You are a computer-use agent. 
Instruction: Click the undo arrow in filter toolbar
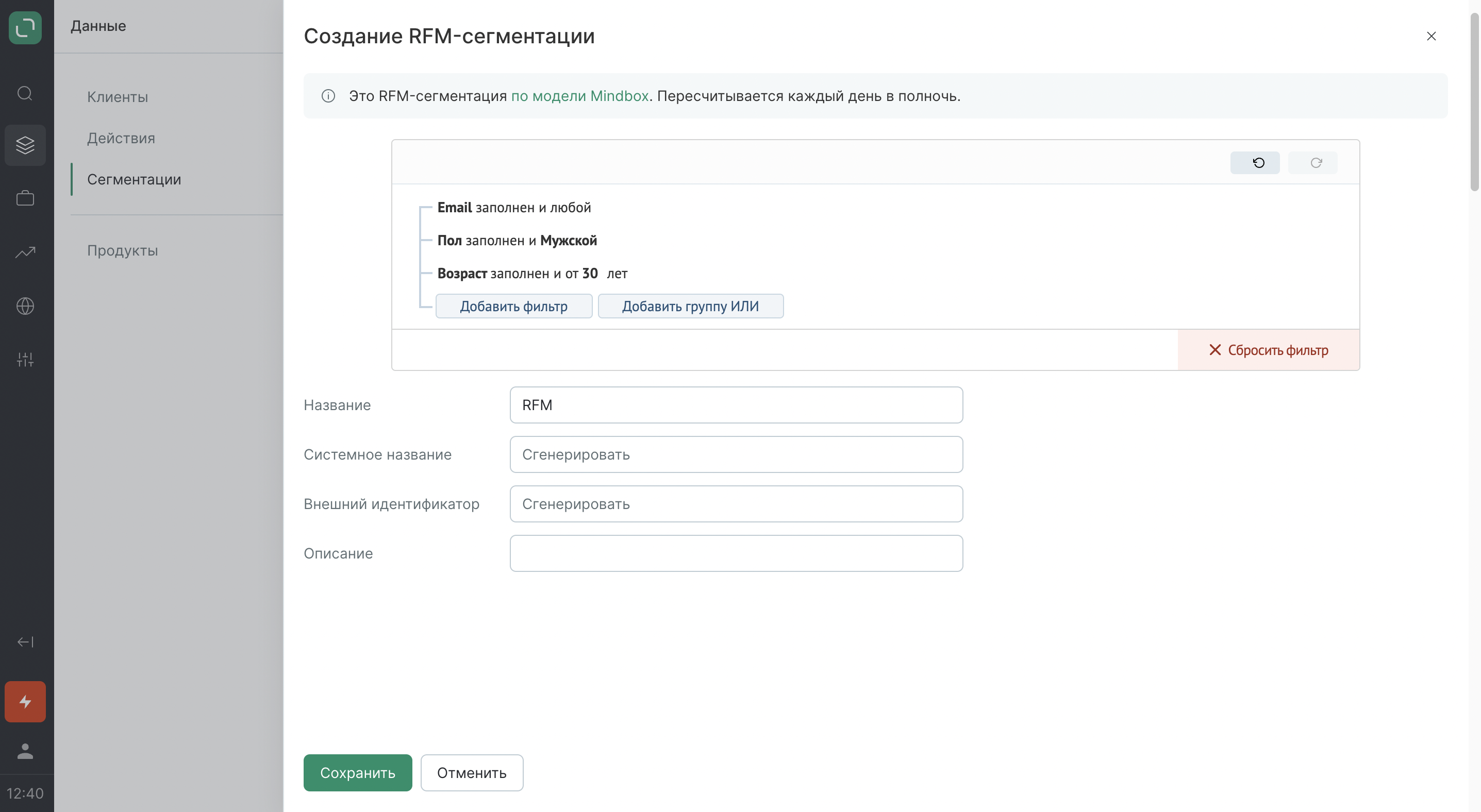click(x=1255, y=163)
